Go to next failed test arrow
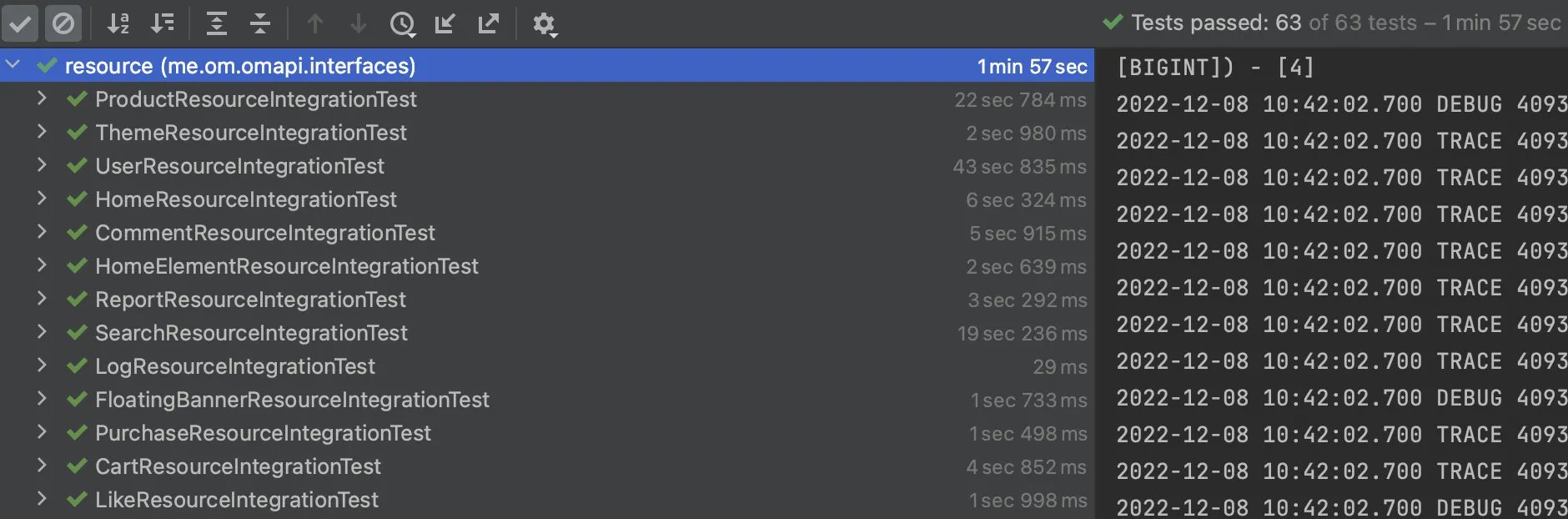Viewport: 1568px width, 519px height. click(x=359, y=23)
